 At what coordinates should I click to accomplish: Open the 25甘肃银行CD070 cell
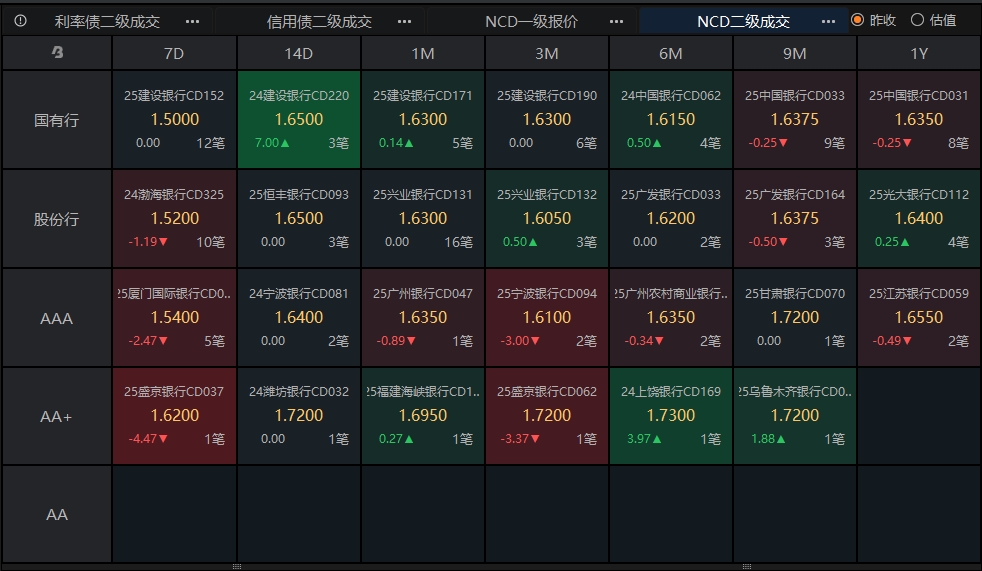[x=795, y=317]
